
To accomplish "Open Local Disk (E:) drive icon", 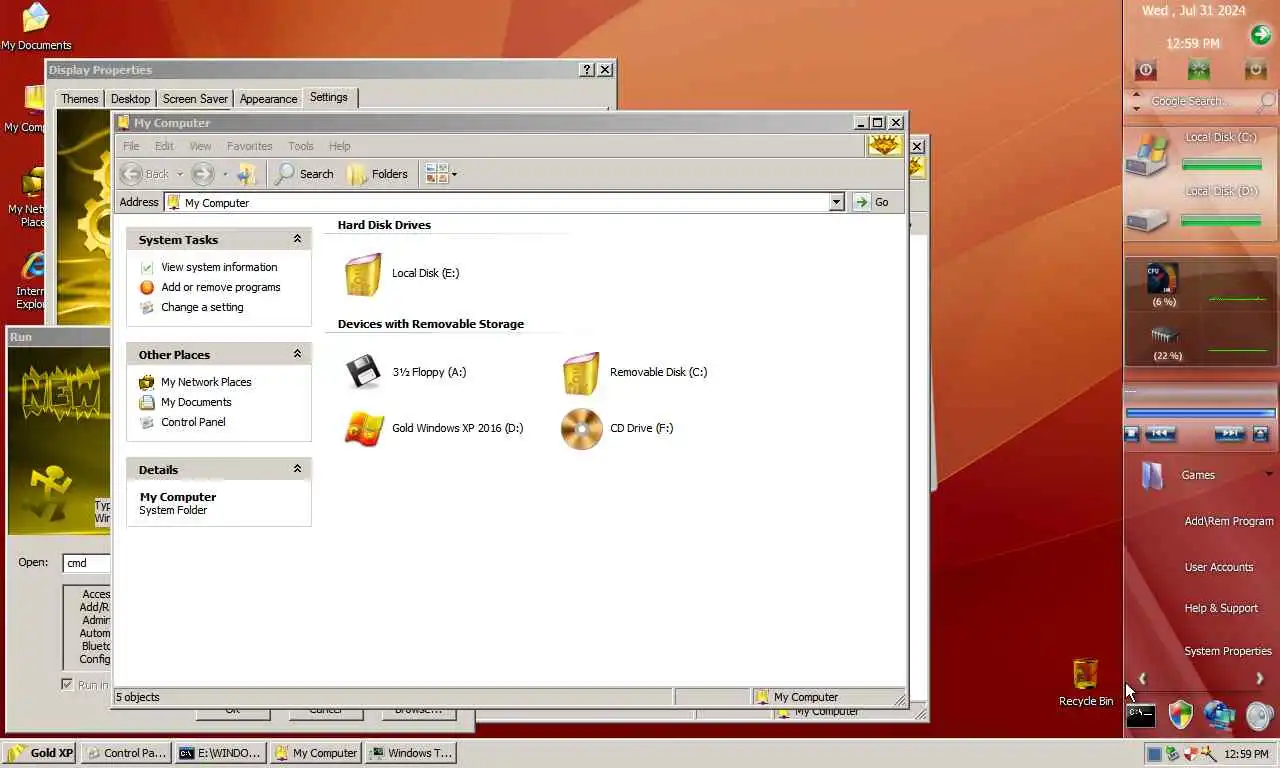I will click(362, 274).
